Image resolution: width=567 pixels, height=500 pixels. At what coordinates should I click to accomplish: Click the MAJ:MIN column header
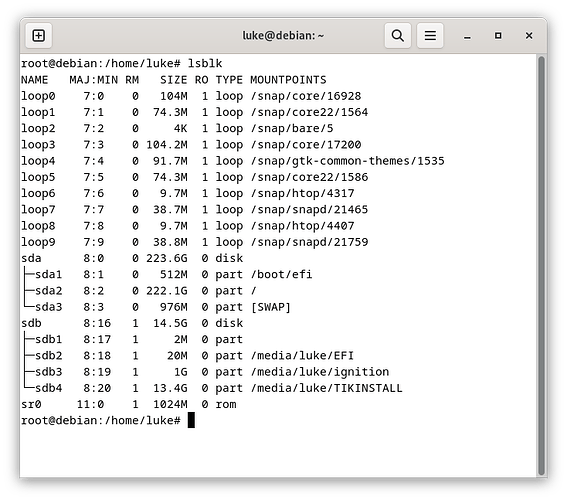tap(94, 80)
